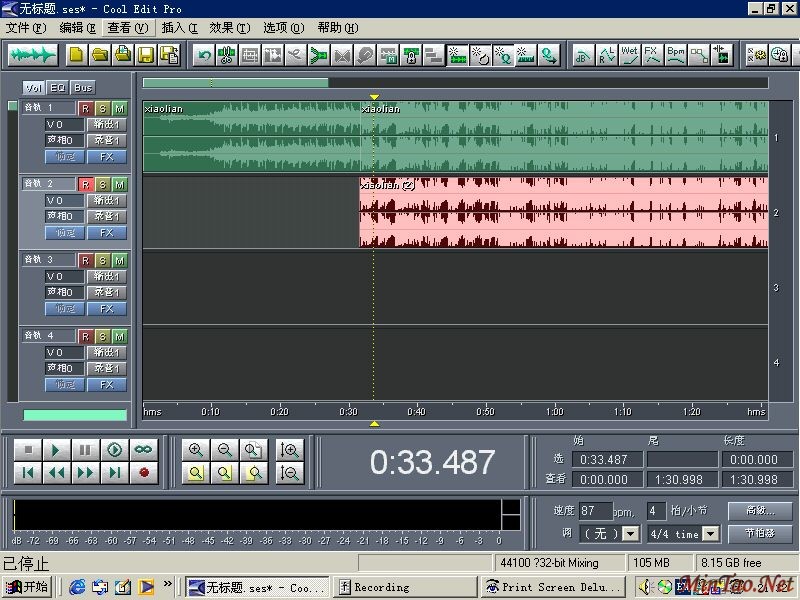Click the Loop play infinity icon

[x=143, y=450]
